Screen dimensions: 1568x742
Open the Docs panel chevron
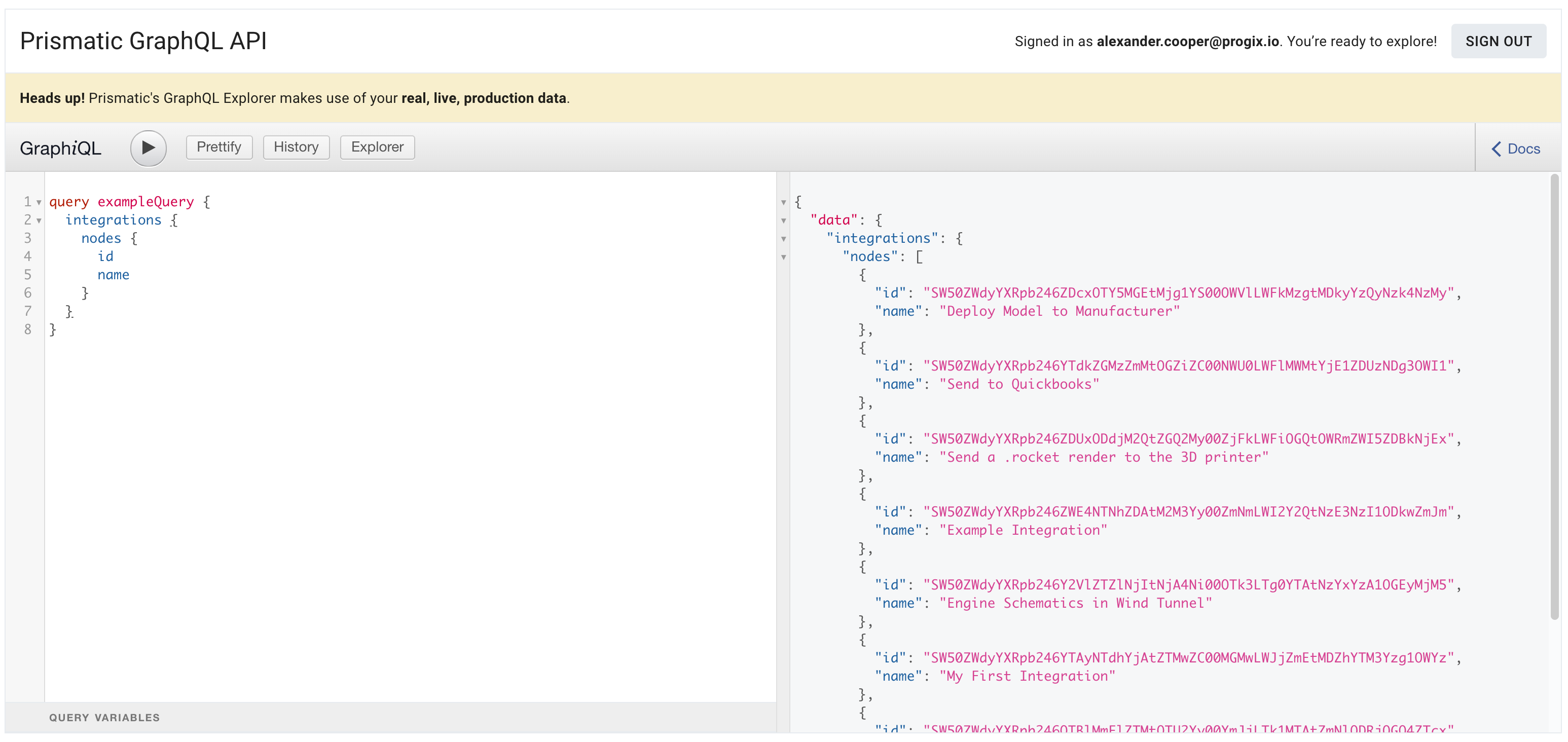point(1496,149)
